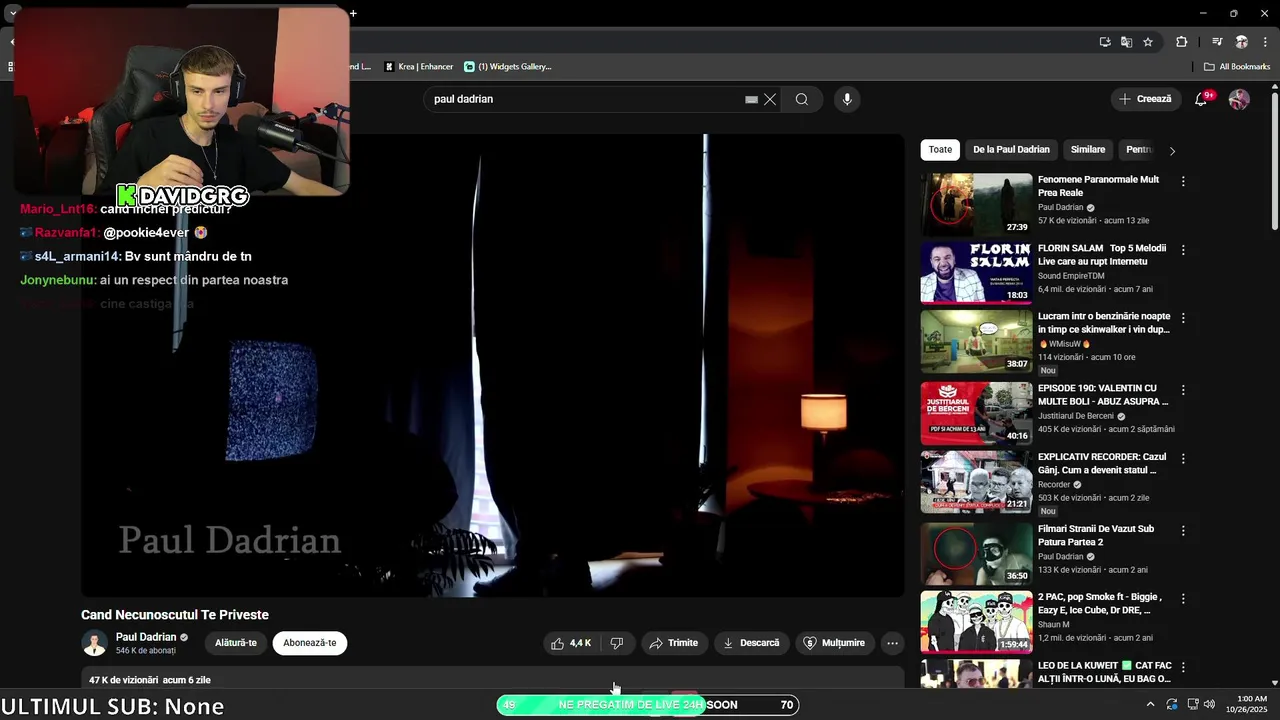Focus the search field containing paul dadrian
Screen dimensions: 1280x720
(585, 99)
